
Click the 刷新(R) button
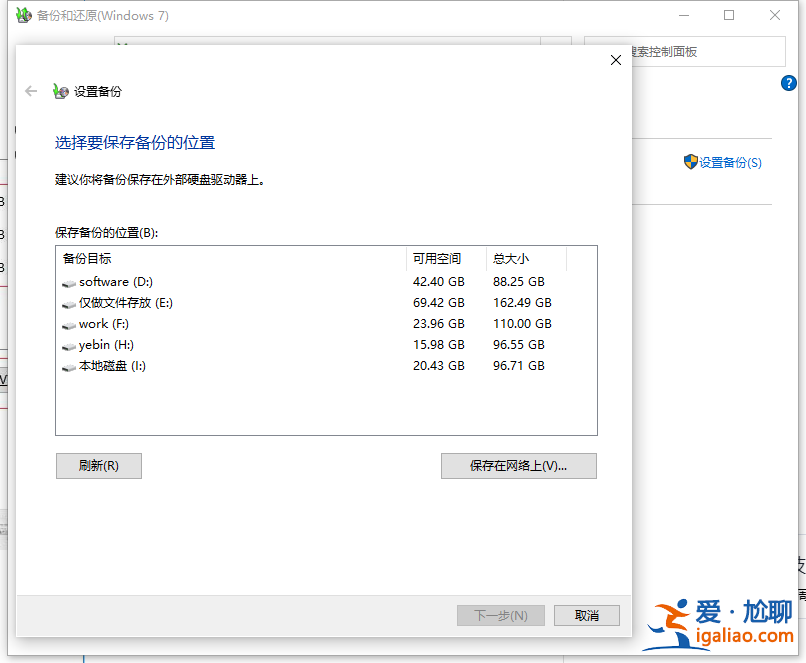tap(98, 466)
